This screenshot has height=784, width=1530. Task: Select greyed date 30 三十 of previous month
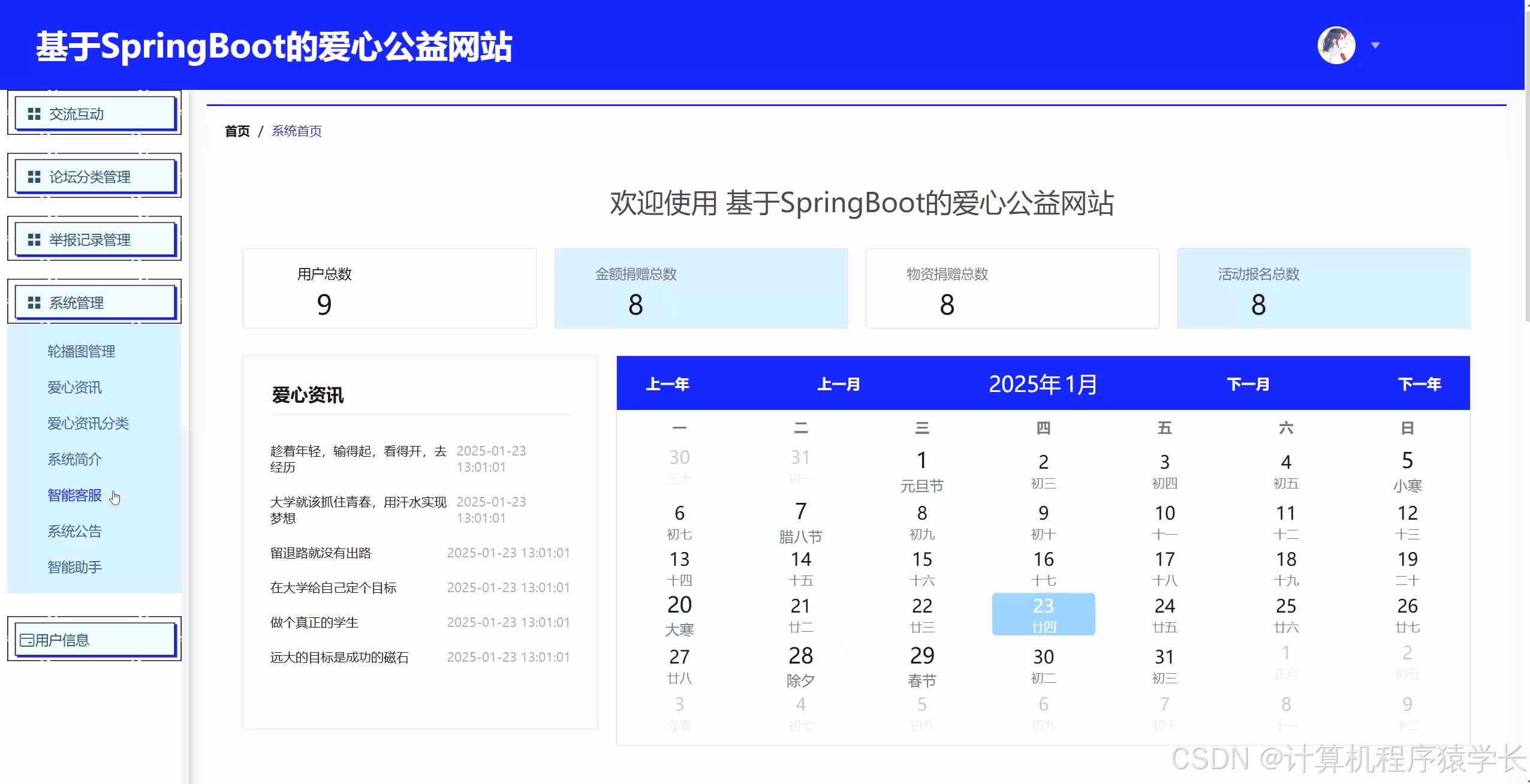[x=679, y=467]
